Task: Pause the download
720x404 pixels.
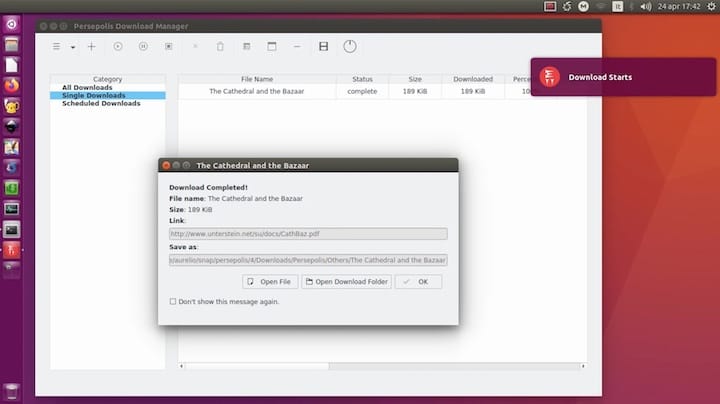Action: click(143, 46)
